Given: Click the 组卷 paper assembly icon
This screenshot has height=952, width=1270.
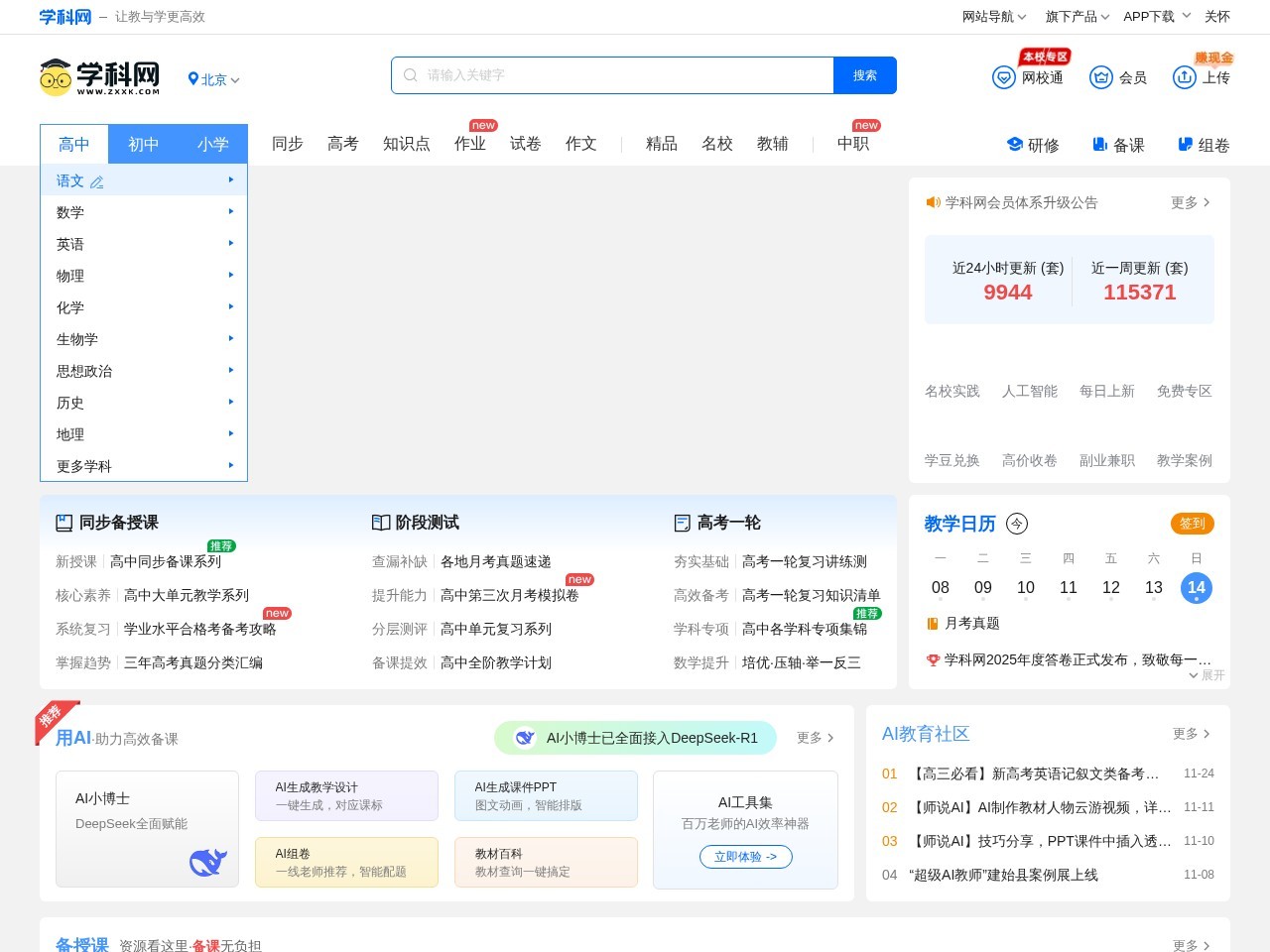Looking at the screenshot, I should pos(1185,144).
